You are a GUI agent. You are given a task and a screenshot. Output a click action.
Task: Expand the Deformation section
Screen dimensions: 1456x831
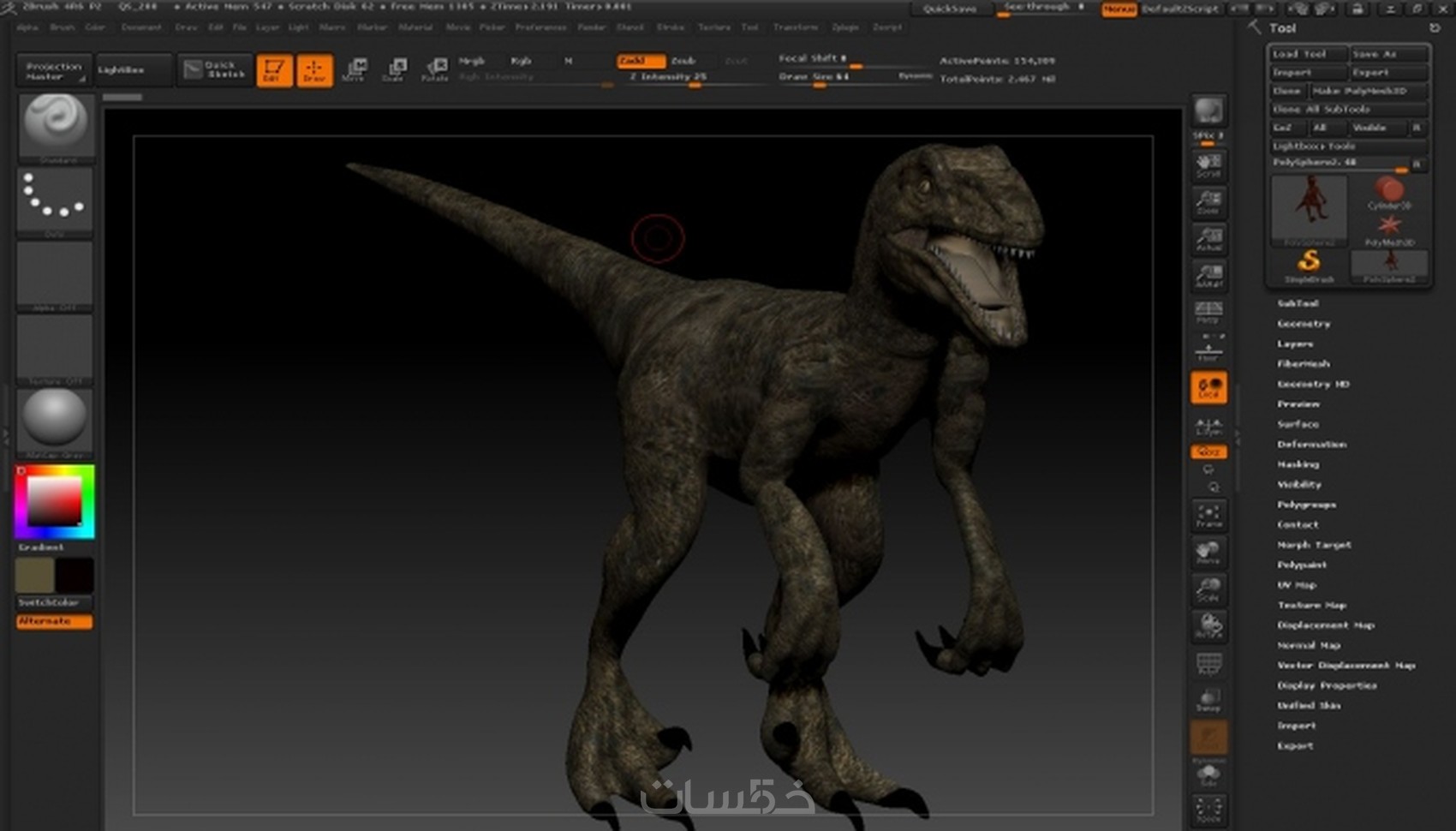pyautogui.click(x=1312, y=445)
